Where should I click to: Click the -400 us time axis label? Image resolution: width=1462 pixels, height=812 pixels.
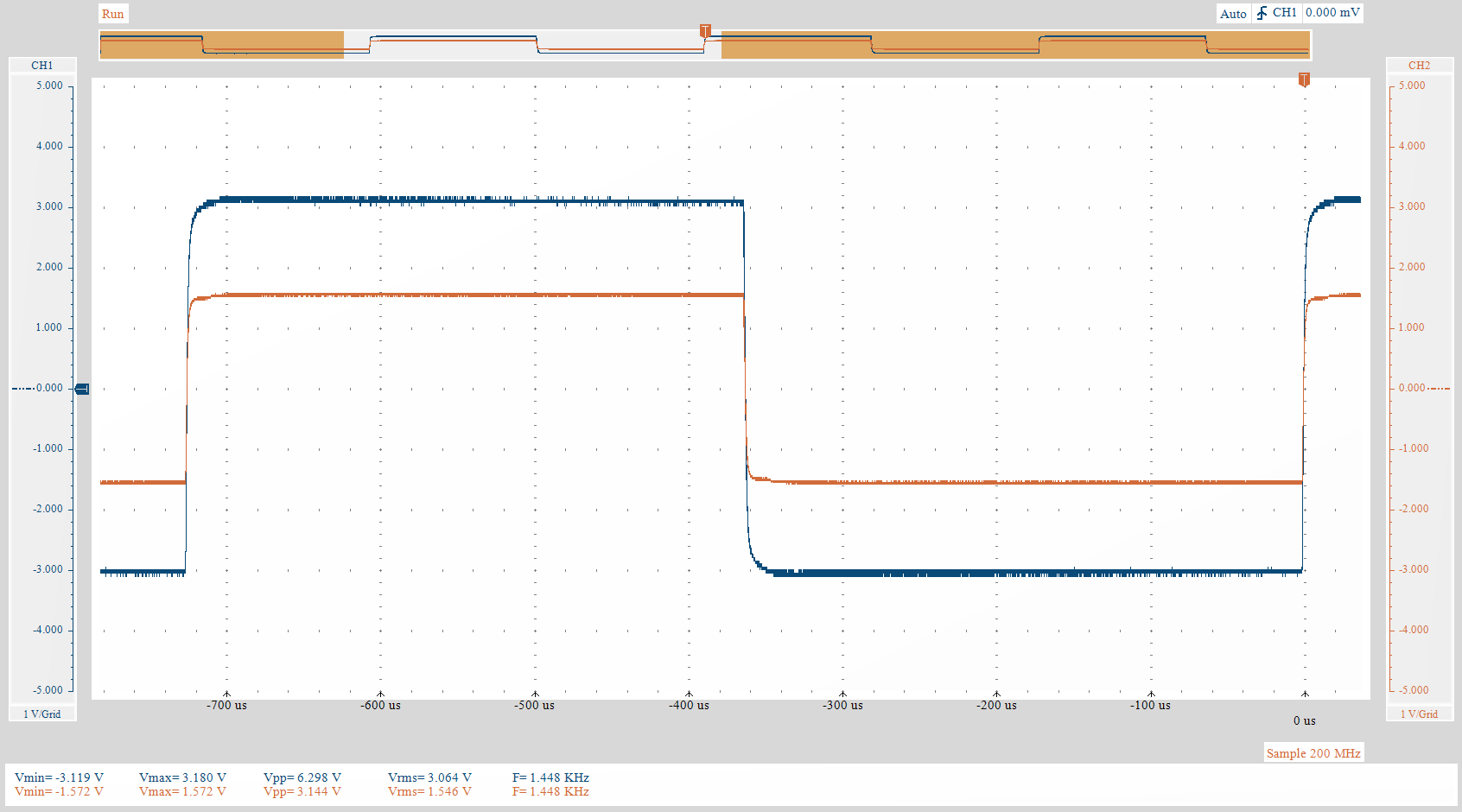tap(689, 705)
